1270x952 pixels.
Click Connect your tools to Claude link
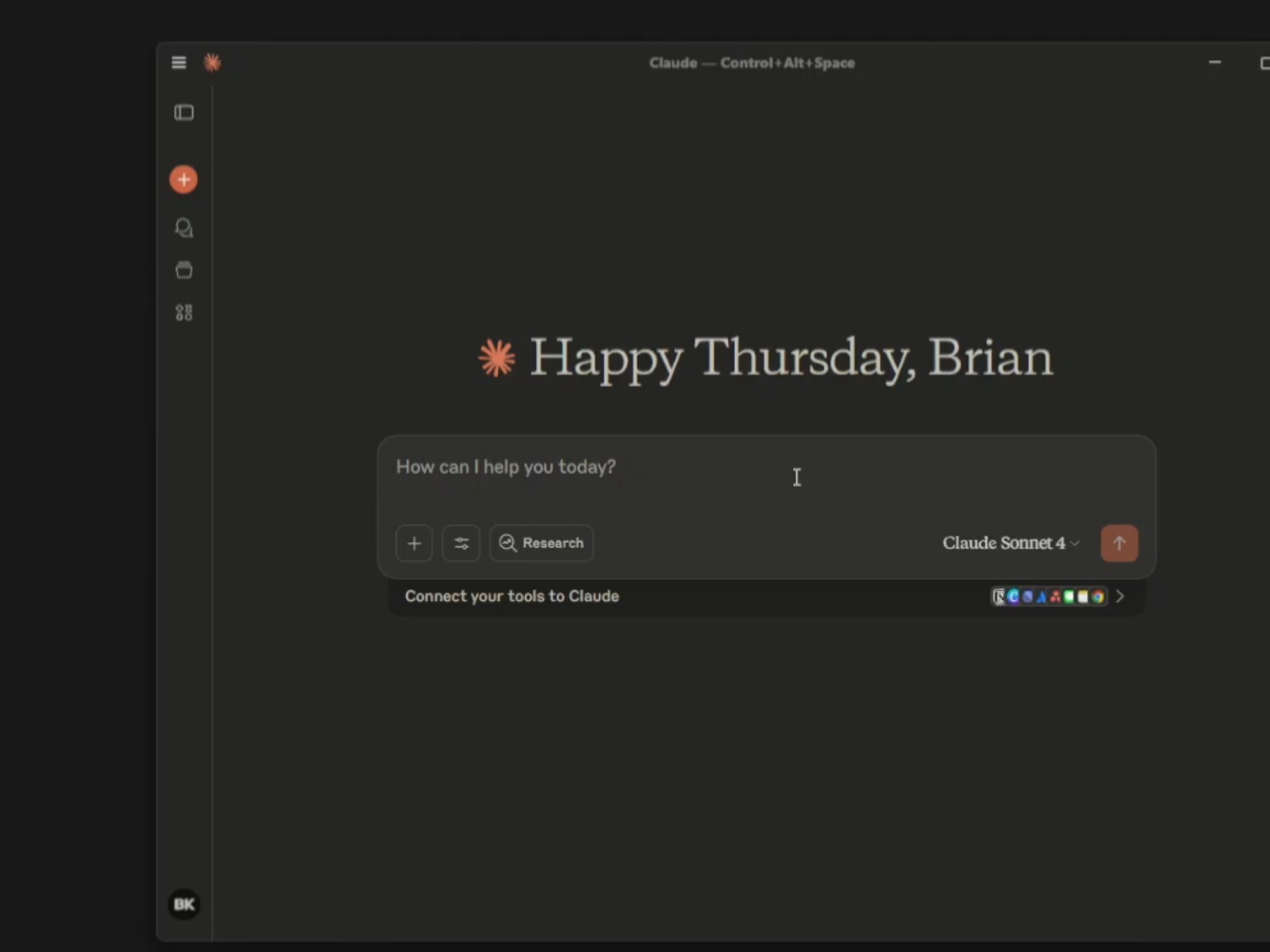pos(512,596)
